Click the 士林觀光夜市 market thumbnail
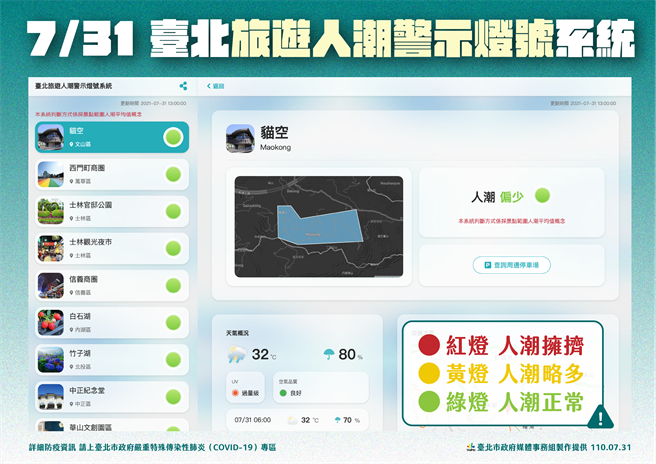Screen dimensions: 656x464 point(51,248)
